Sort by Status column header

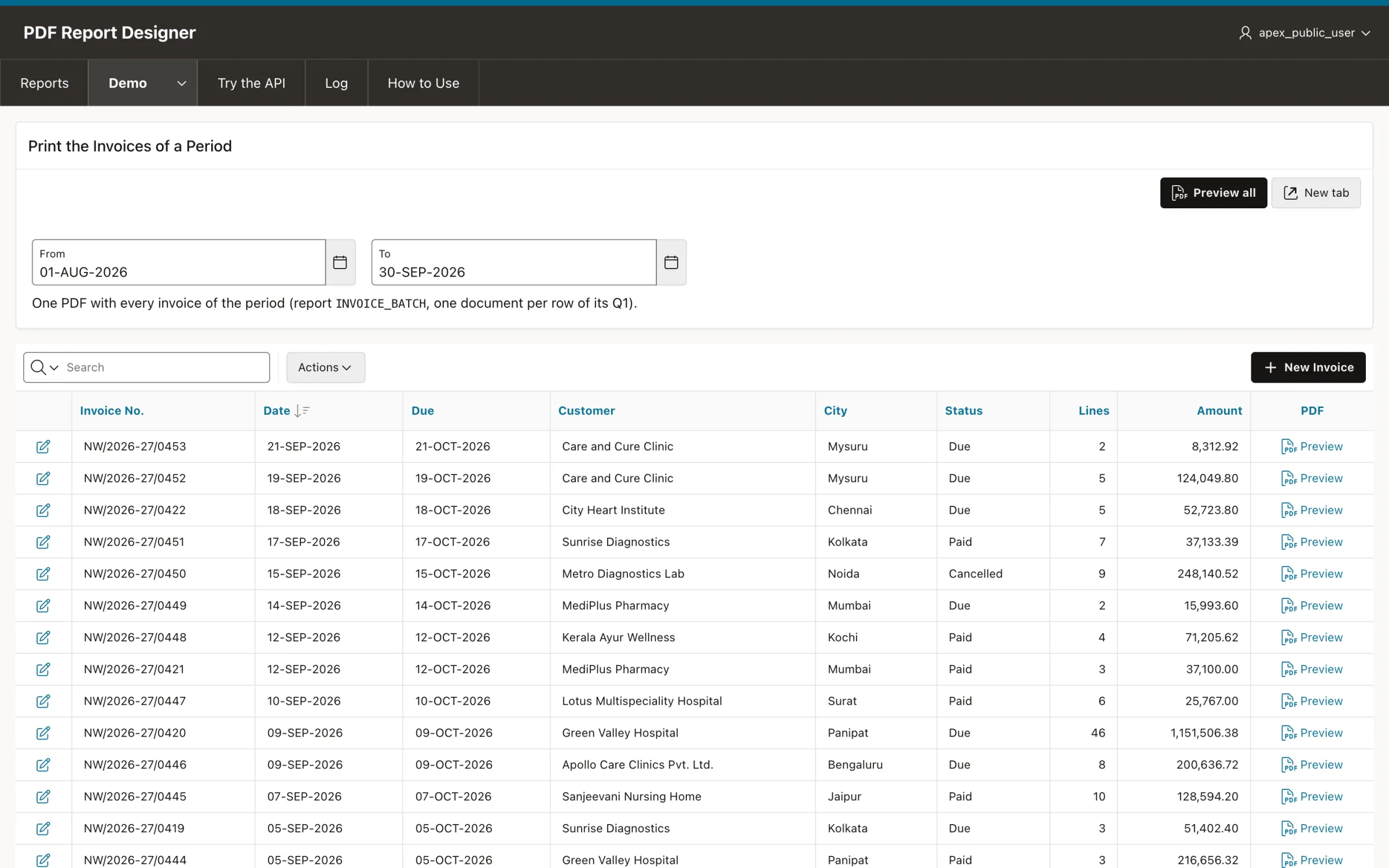(964, 411)
